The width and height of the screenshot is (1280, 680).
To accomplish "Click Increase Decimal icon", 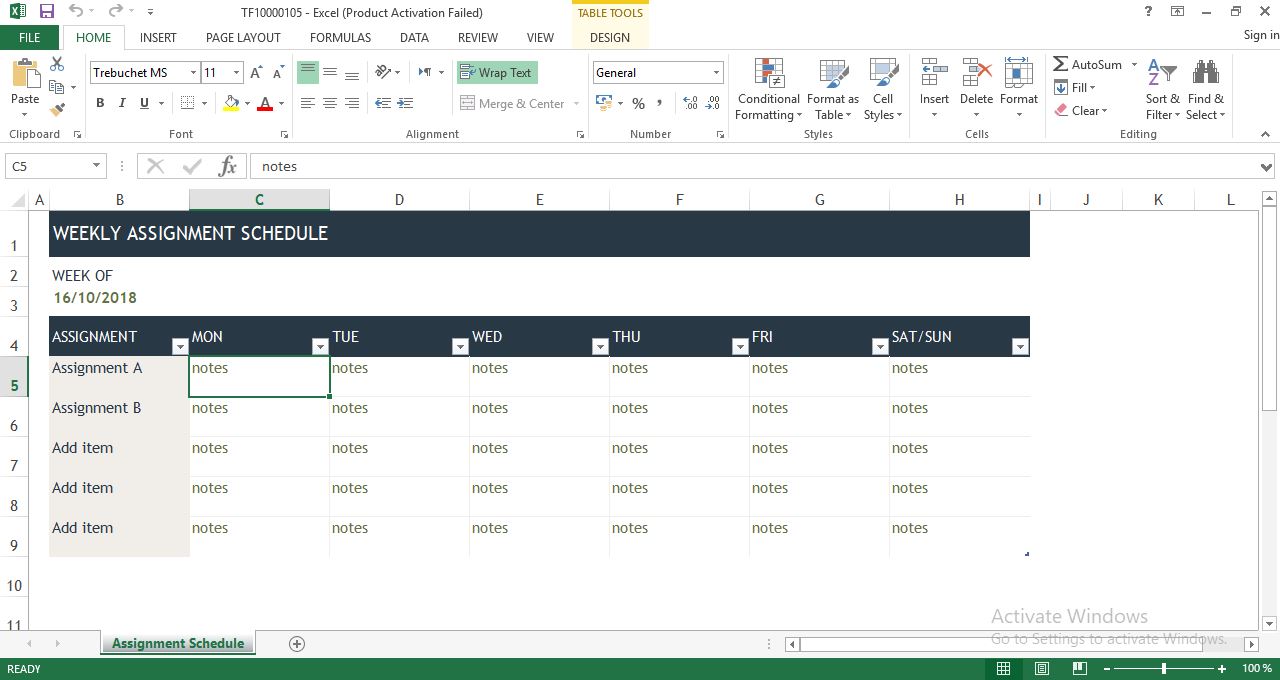I will tap(690, 103).
